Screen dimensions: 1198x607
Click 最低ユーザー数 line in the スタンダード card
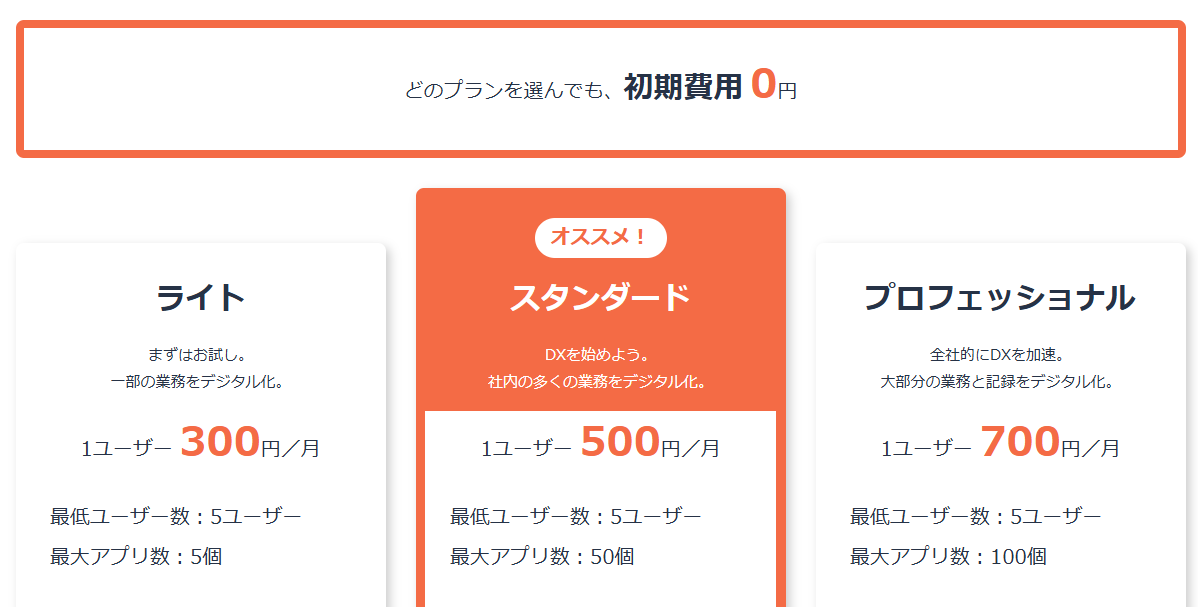pos(576,517)
